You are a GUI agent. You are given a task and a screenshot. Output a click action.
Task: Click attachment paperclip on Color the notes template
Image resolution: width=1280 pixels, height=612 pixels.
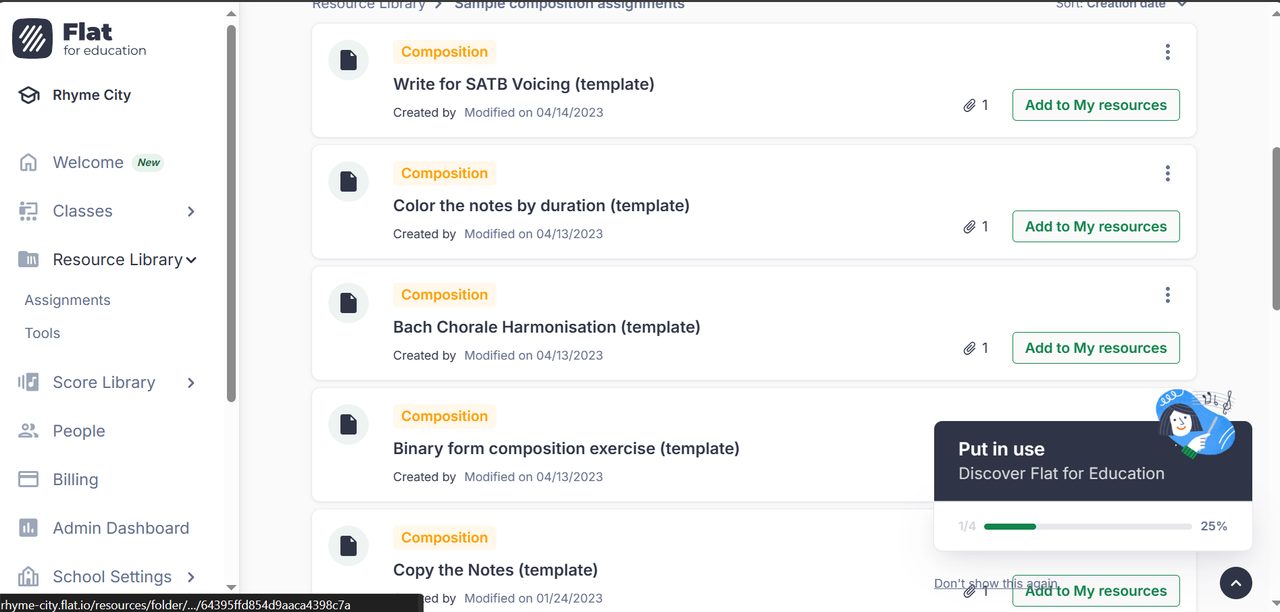969,227
